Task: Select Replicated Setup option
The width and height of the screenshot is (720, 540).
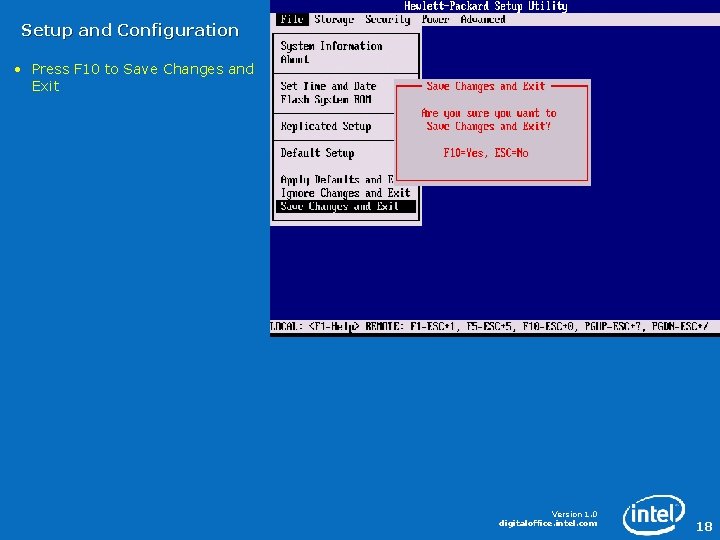Action: pyautogui.click(x=326, y=126)
